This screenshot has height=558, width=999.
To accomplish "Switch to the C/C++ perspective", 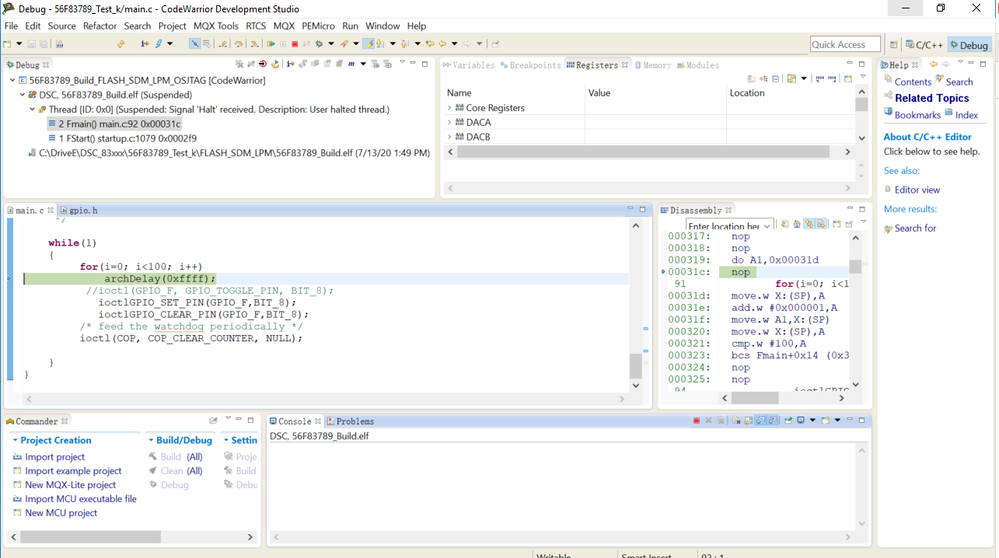I will pos(924,45).
